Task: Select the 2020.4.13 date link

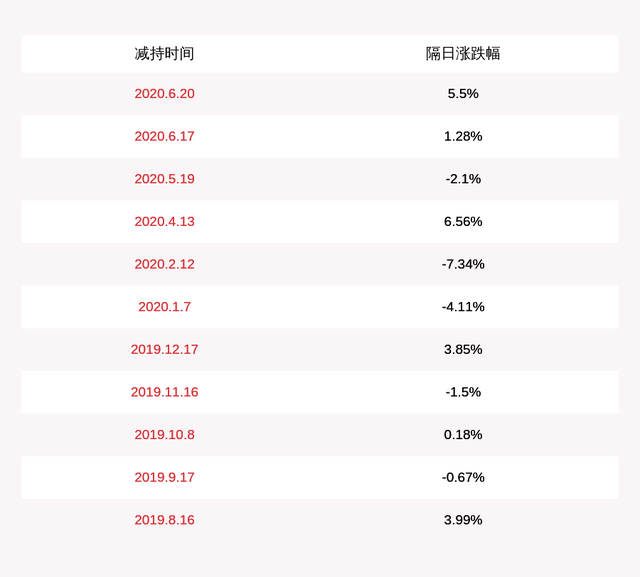Action: [164, 222]
